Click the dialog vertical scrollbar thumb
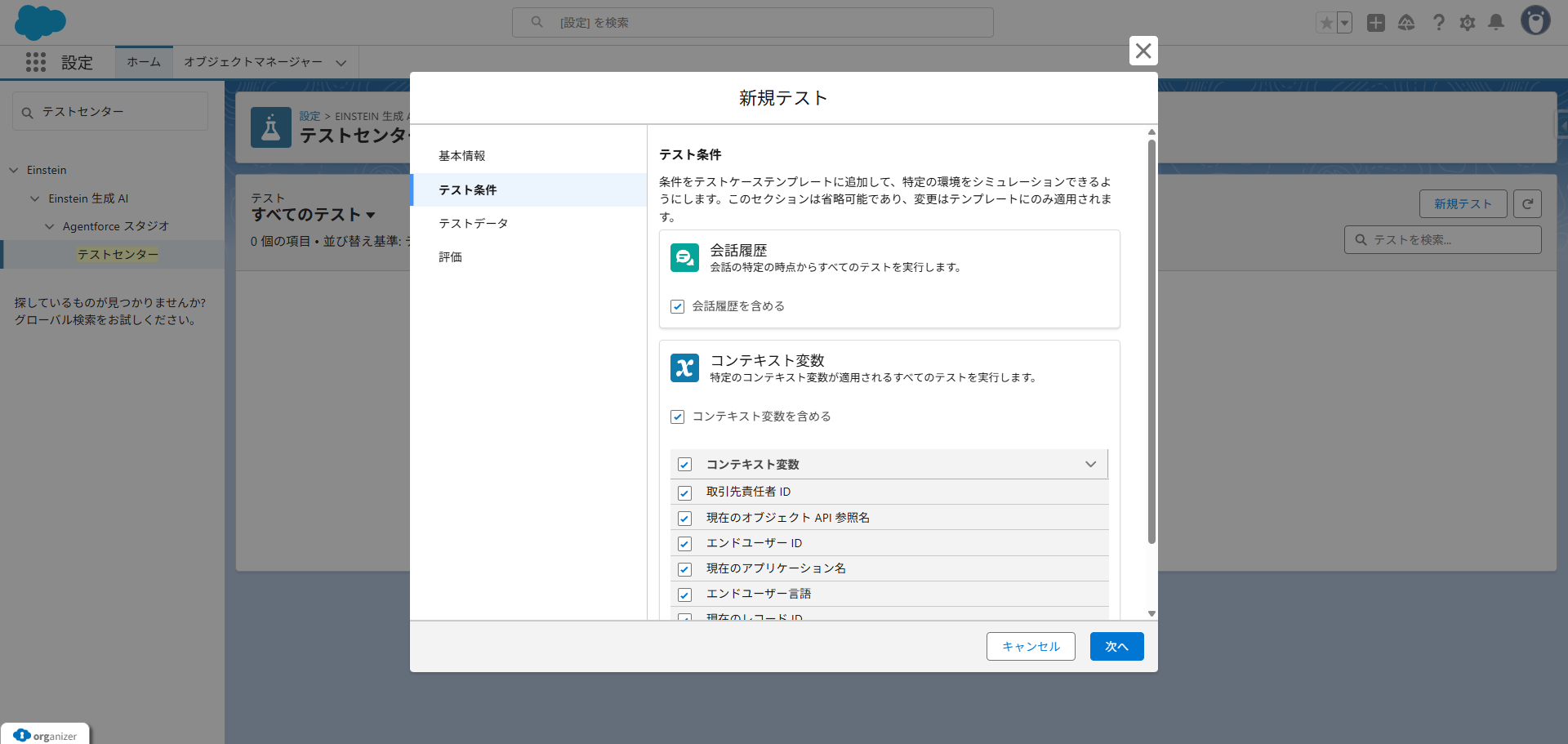 pos(1151,341)
